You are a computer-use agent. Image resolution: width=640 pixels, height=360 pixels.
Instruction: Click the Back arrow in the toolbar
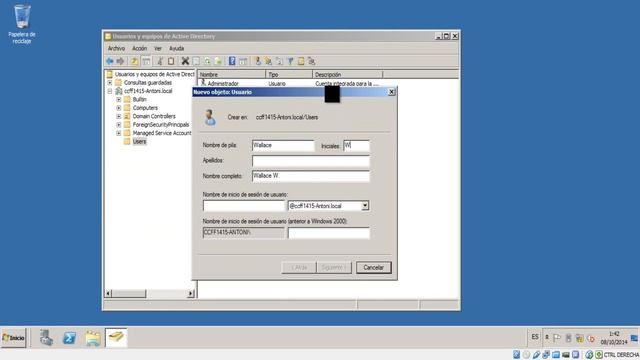tap(109, 61)
